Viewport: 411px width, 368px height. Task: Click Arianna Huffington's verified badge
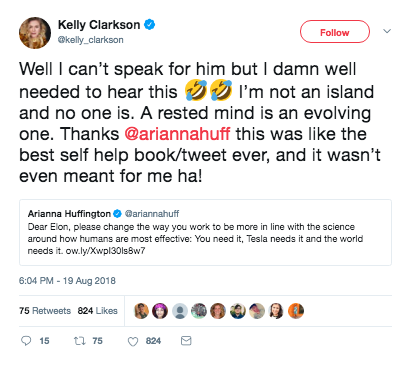pyautogui.click(x=117, y=213)
